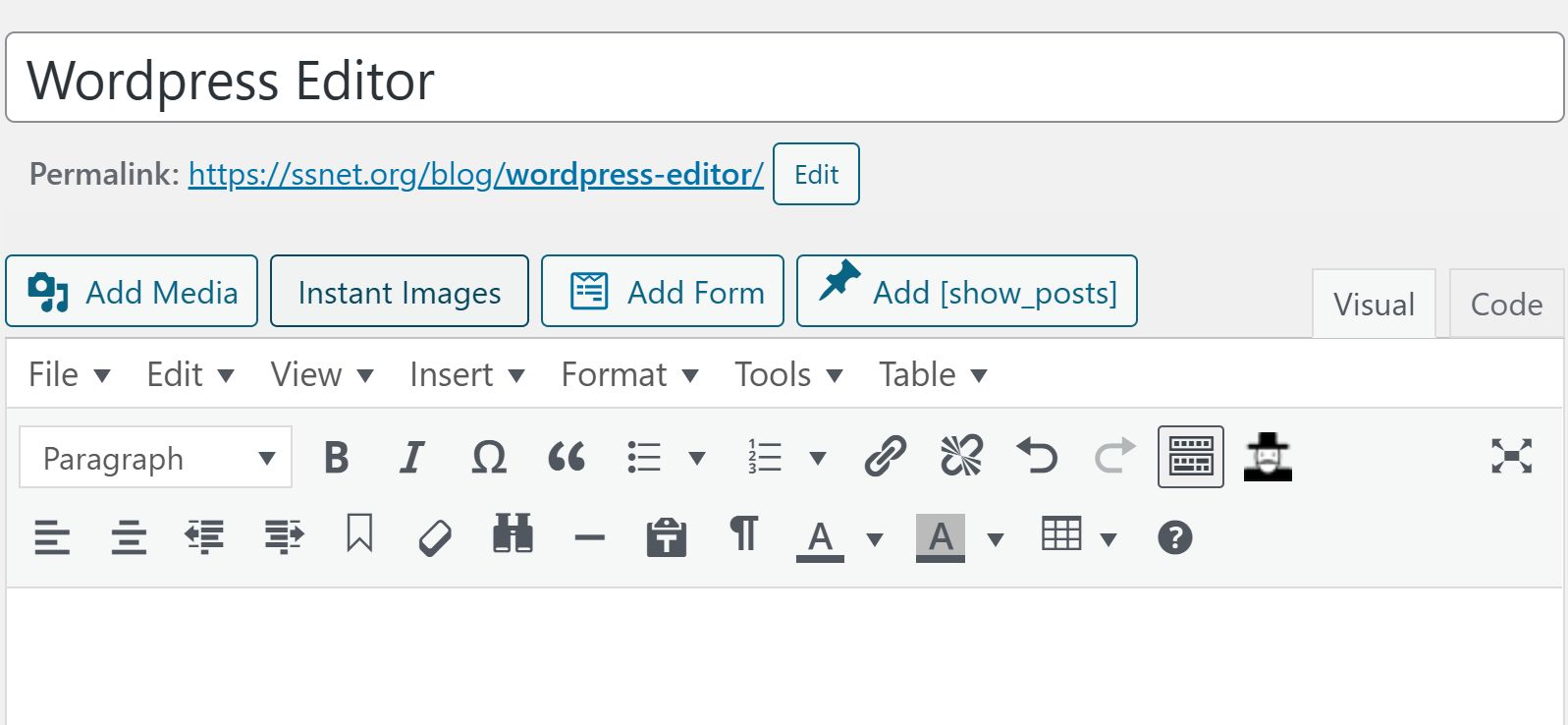Open the Format menu
Screen dimensions: 1568x725
pyautogui.click(x=629, y=374)
